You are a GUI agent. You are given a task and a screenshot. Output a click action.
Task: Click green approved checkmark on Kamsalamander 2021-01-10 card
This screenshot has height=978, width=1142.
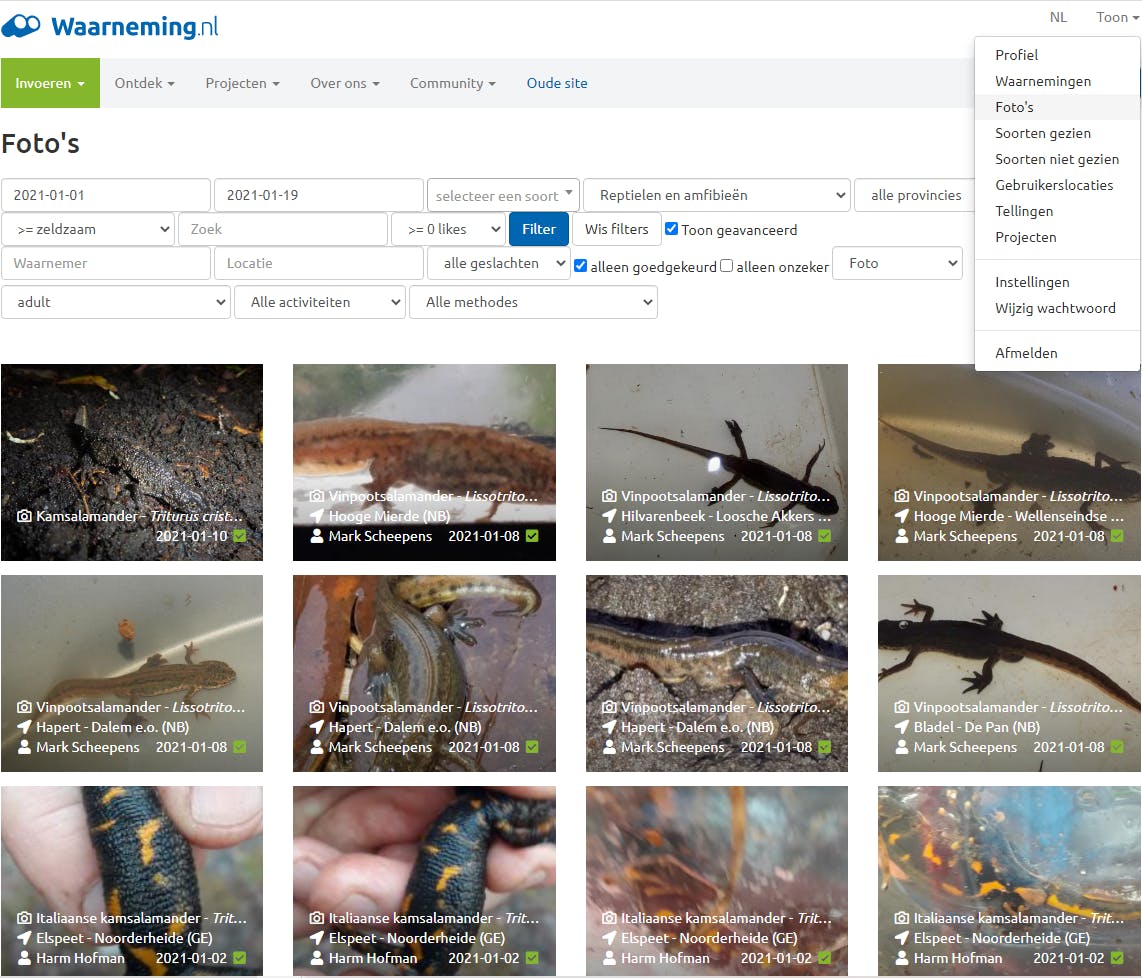tap(240, 536)
